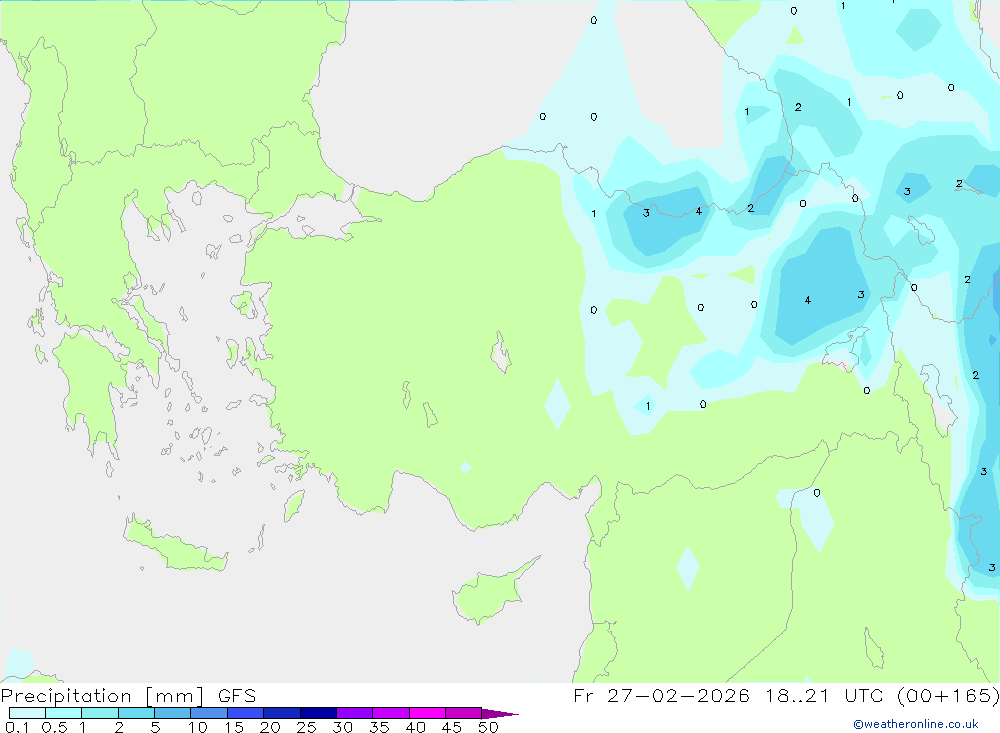Pick the 30–35 mm purple legend swatch

point(354,713)
